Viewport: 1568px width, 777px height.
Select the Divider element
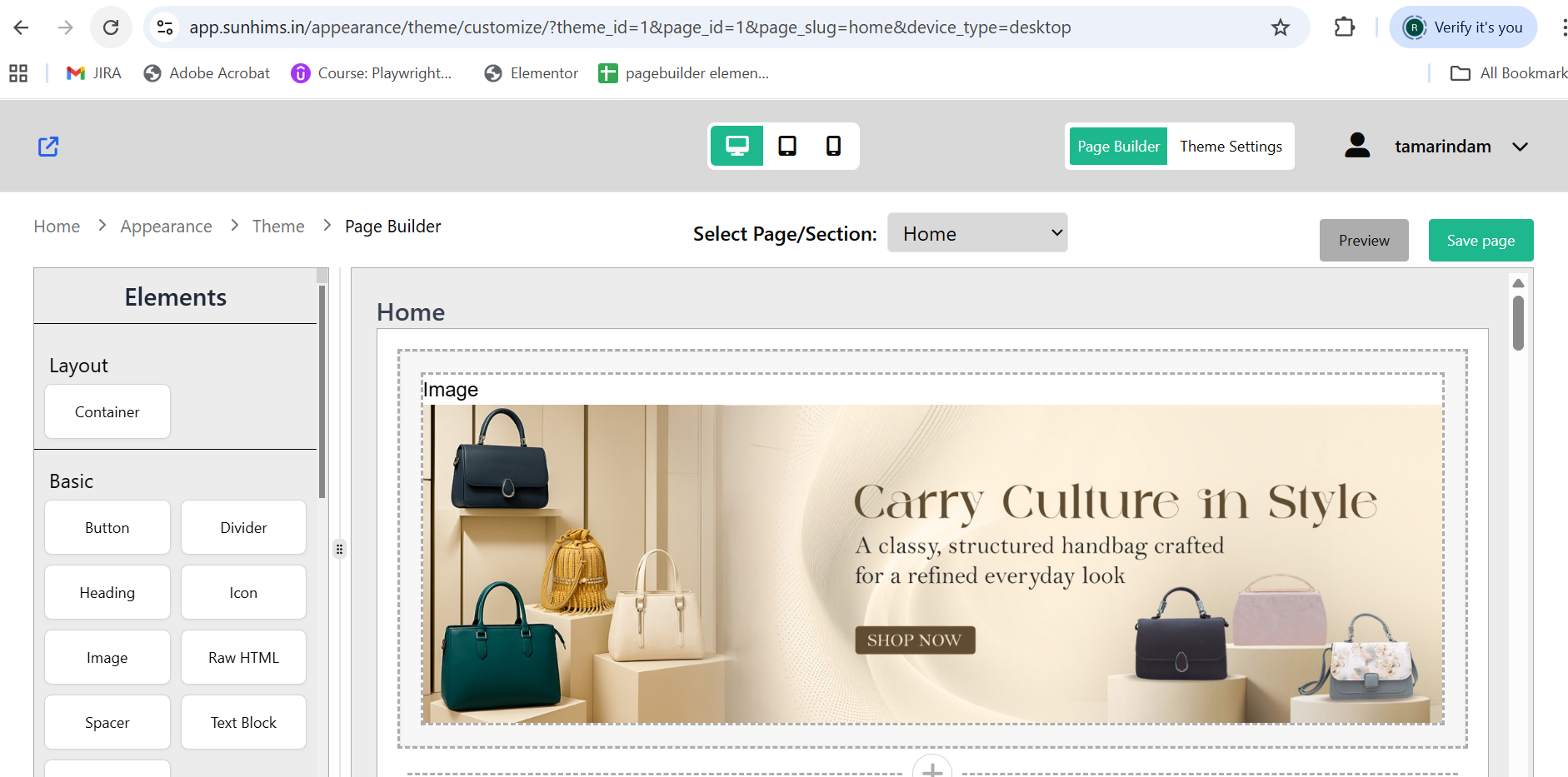pos(243,527)
